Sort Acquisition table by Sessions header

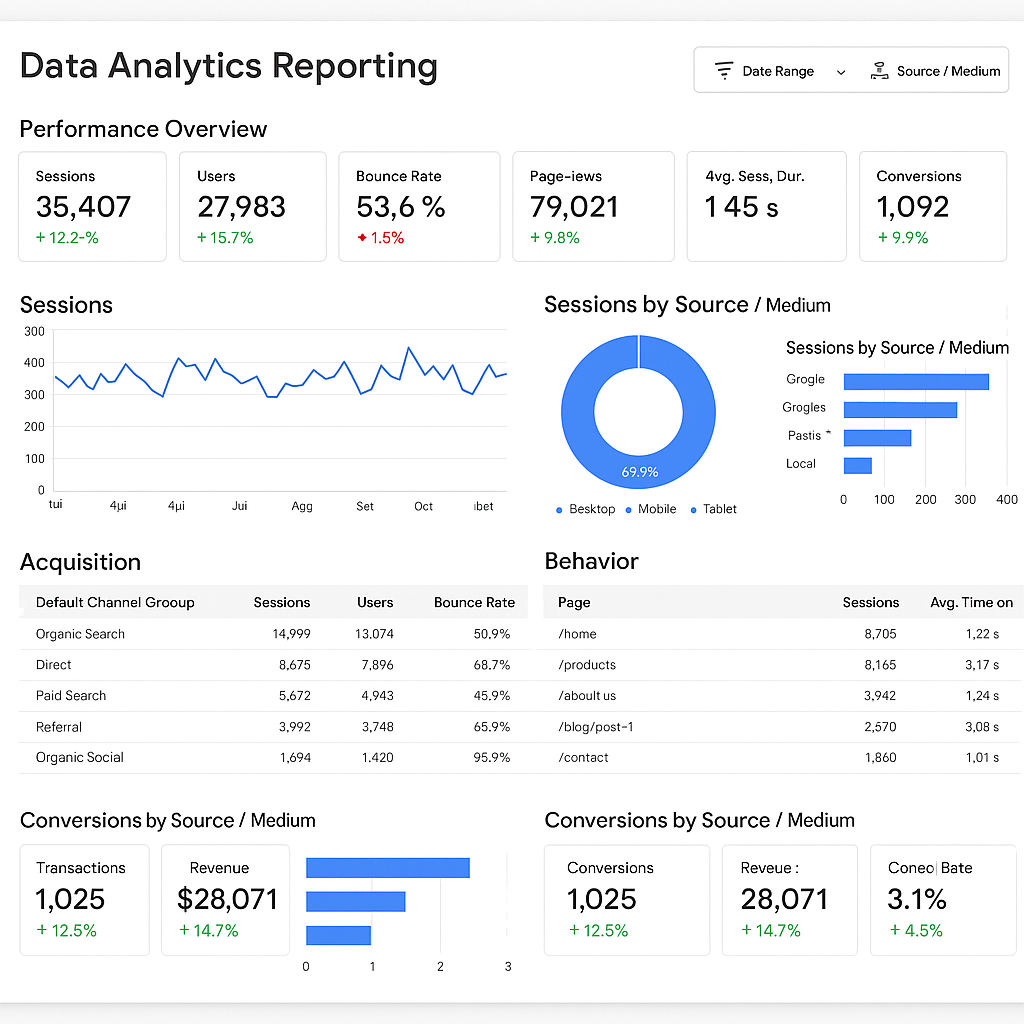click(281, 602)
